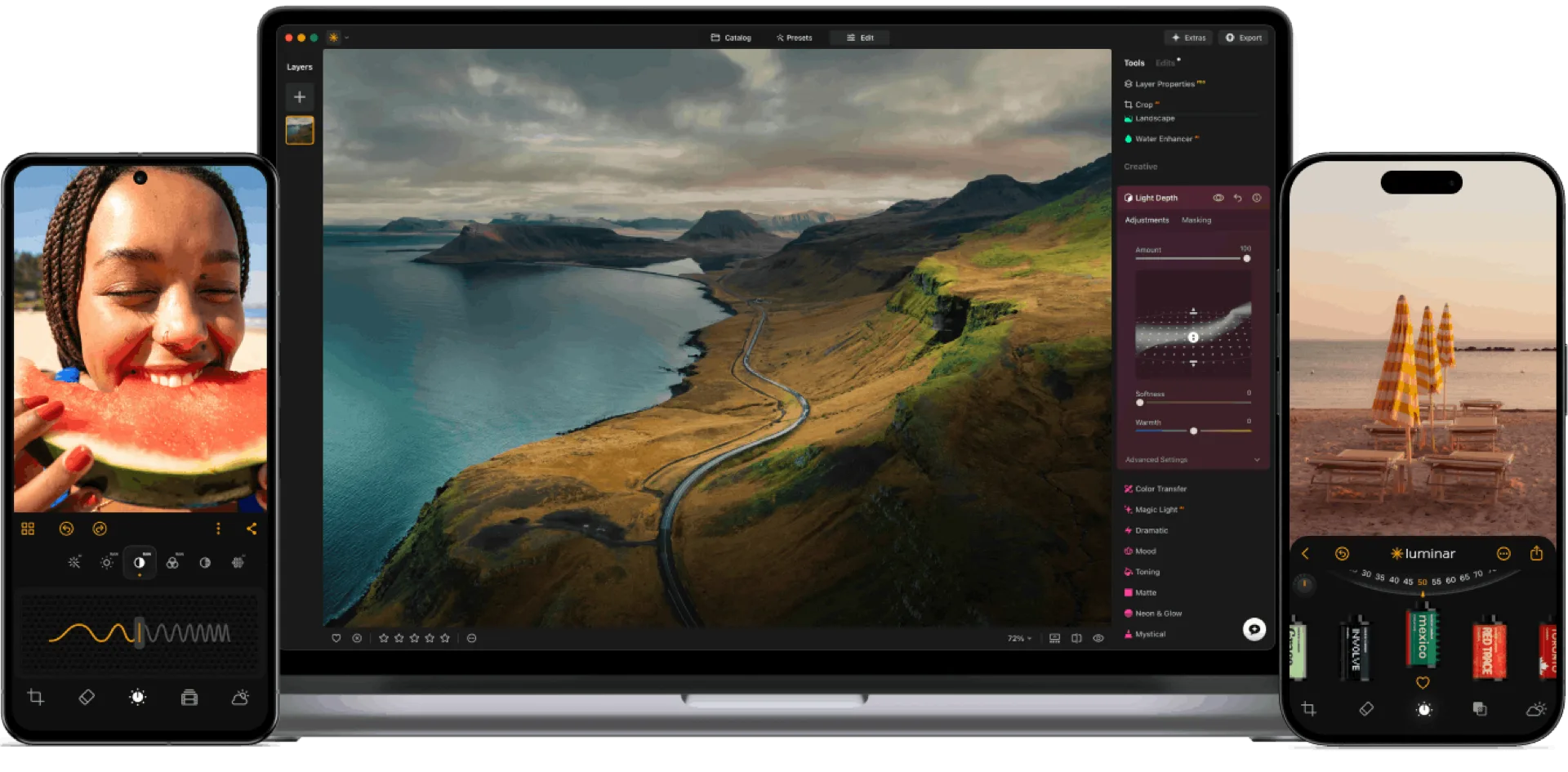Switch to the Edit tab
This screenshot has width=1568, height=772.
[x=860, y=38]
